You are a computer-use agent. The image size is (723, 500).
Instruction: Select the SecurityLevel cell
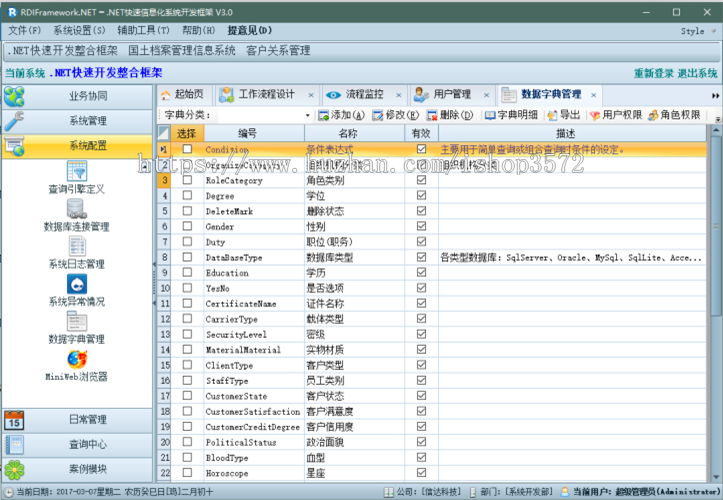coord(254,334)
